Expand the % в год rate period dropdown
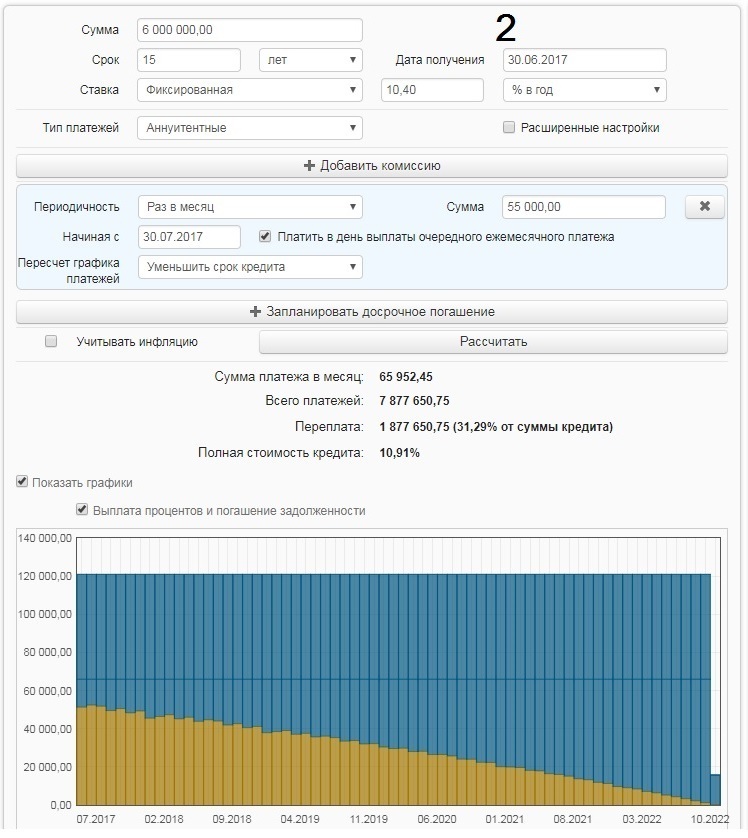748x838 pixels. [584, 90]
